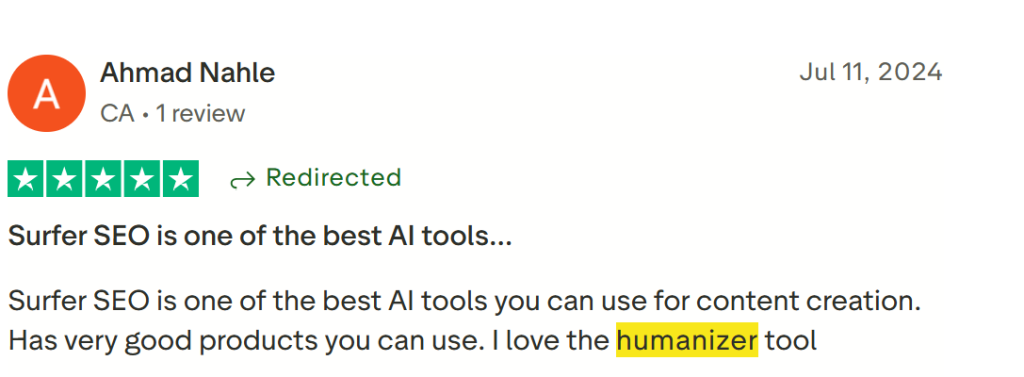Viewport: 1024px width, 377px height.
Task: Click the yellow highlighted word 'humanizer'
Action: point(687,340)
